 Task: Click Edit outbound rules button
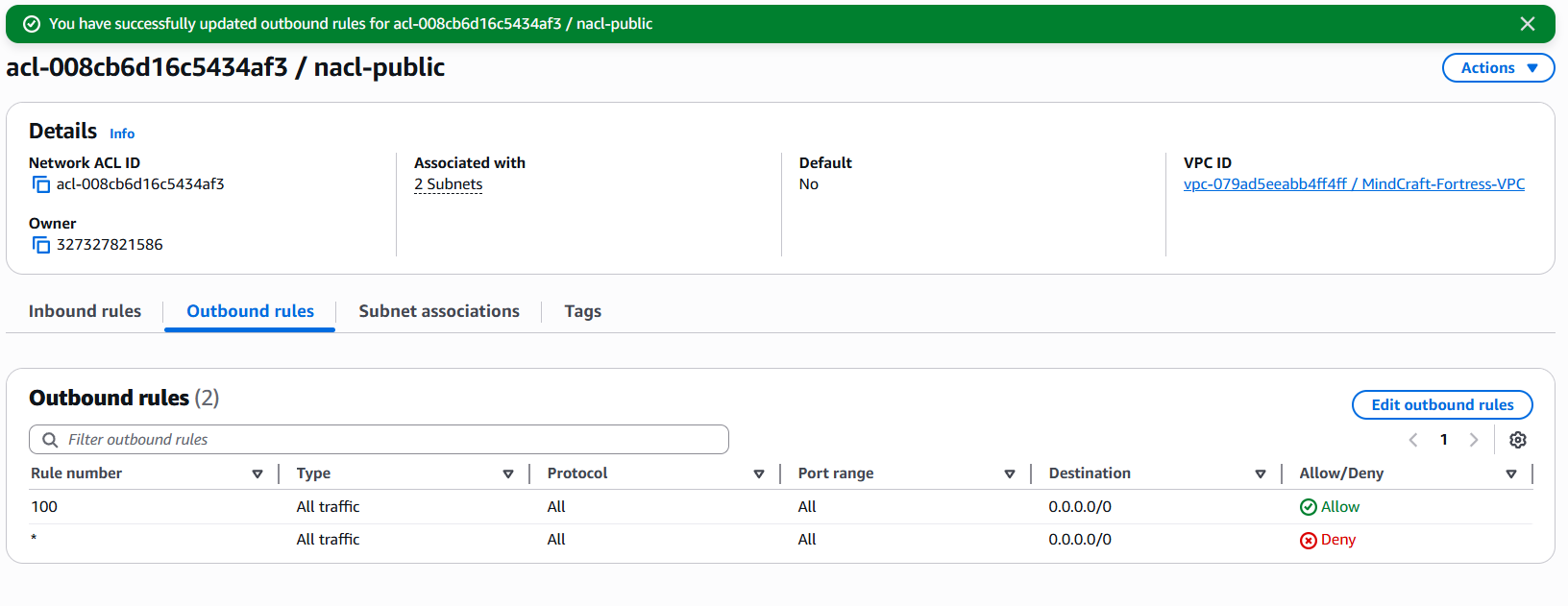pos(1441,405)
